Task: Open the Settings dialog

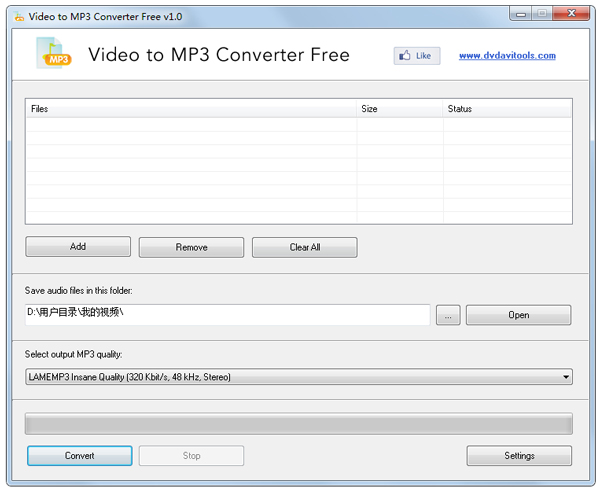Action: (518, 456)
